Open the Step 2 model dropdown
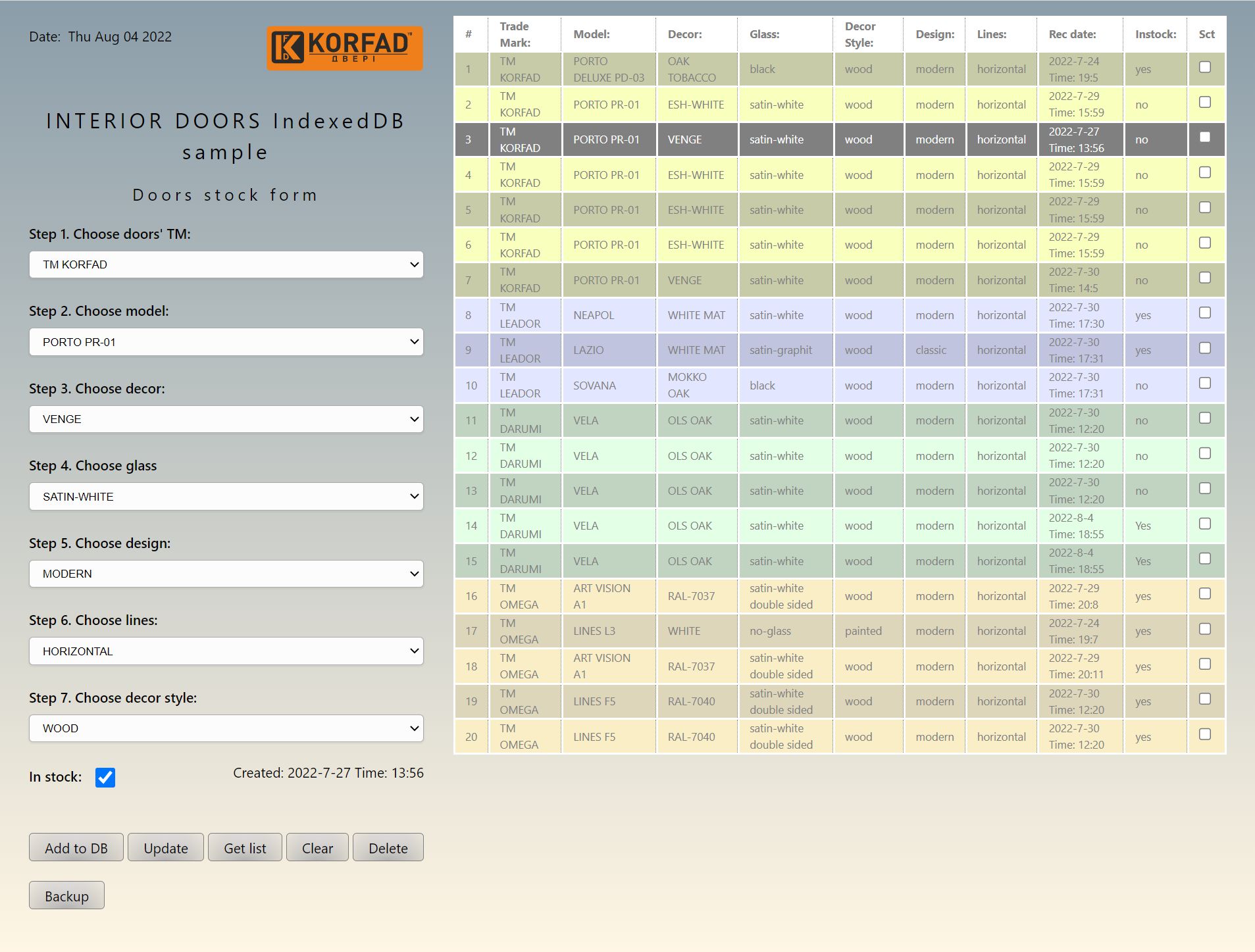Image resolution: width=1255 pixels, height=952 pixels. (x=226, y=341)
